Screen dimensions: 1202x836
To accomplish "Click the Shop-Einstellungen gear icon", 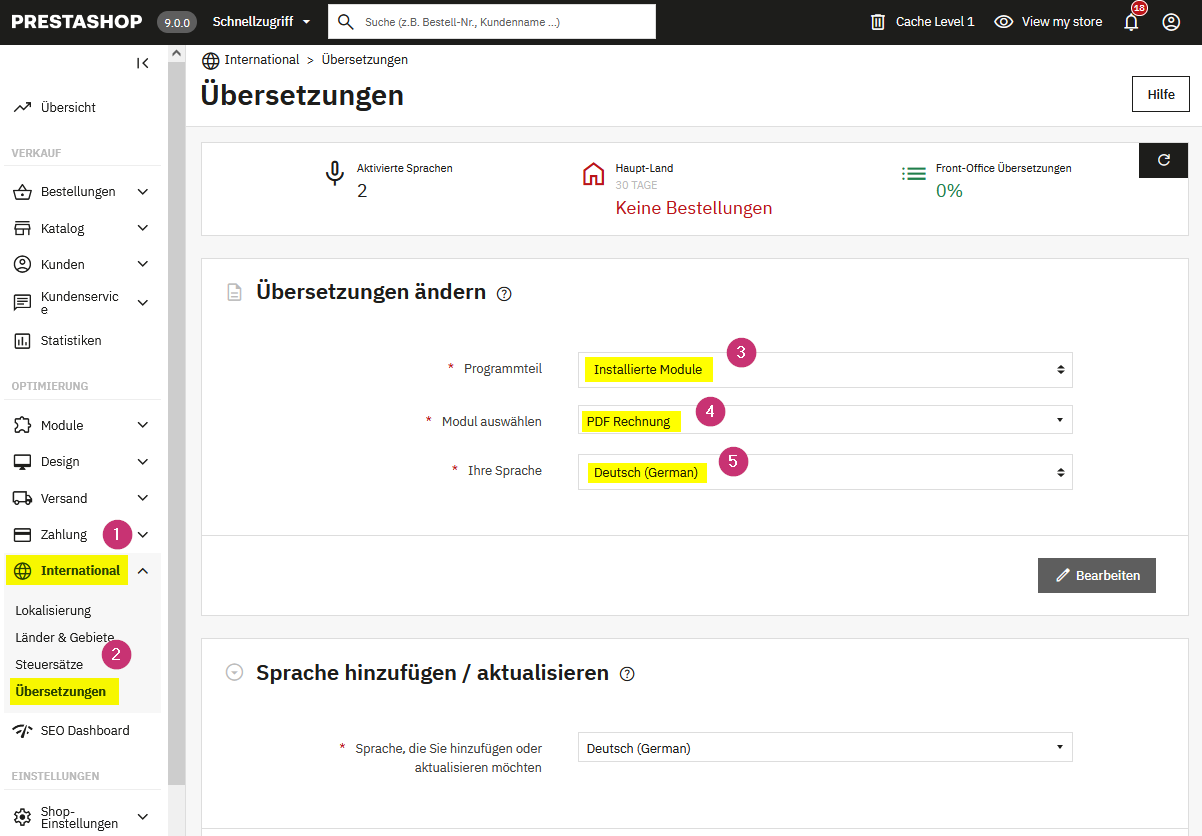I will tap(22, 817).
